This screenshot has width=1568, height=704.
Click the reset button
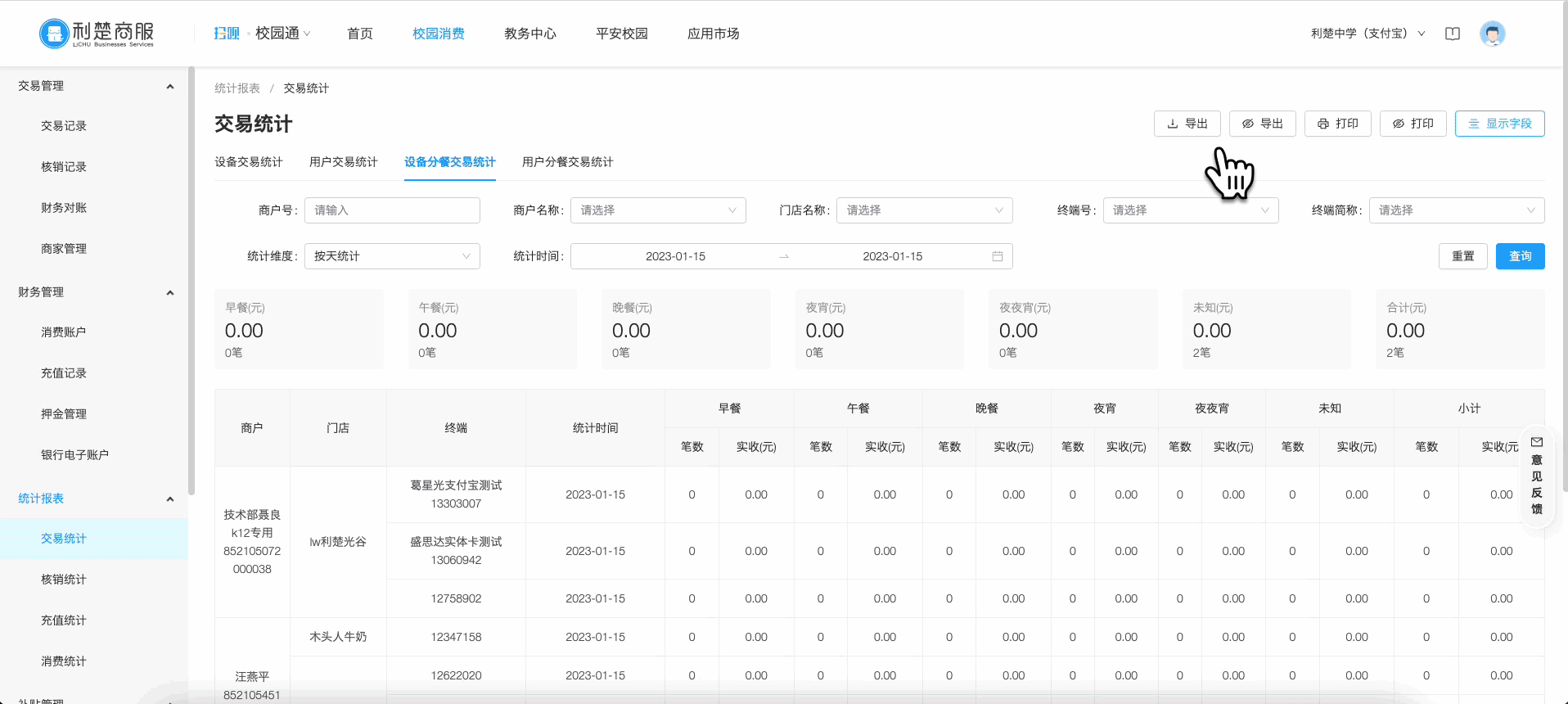click(x=1462, y=256)
